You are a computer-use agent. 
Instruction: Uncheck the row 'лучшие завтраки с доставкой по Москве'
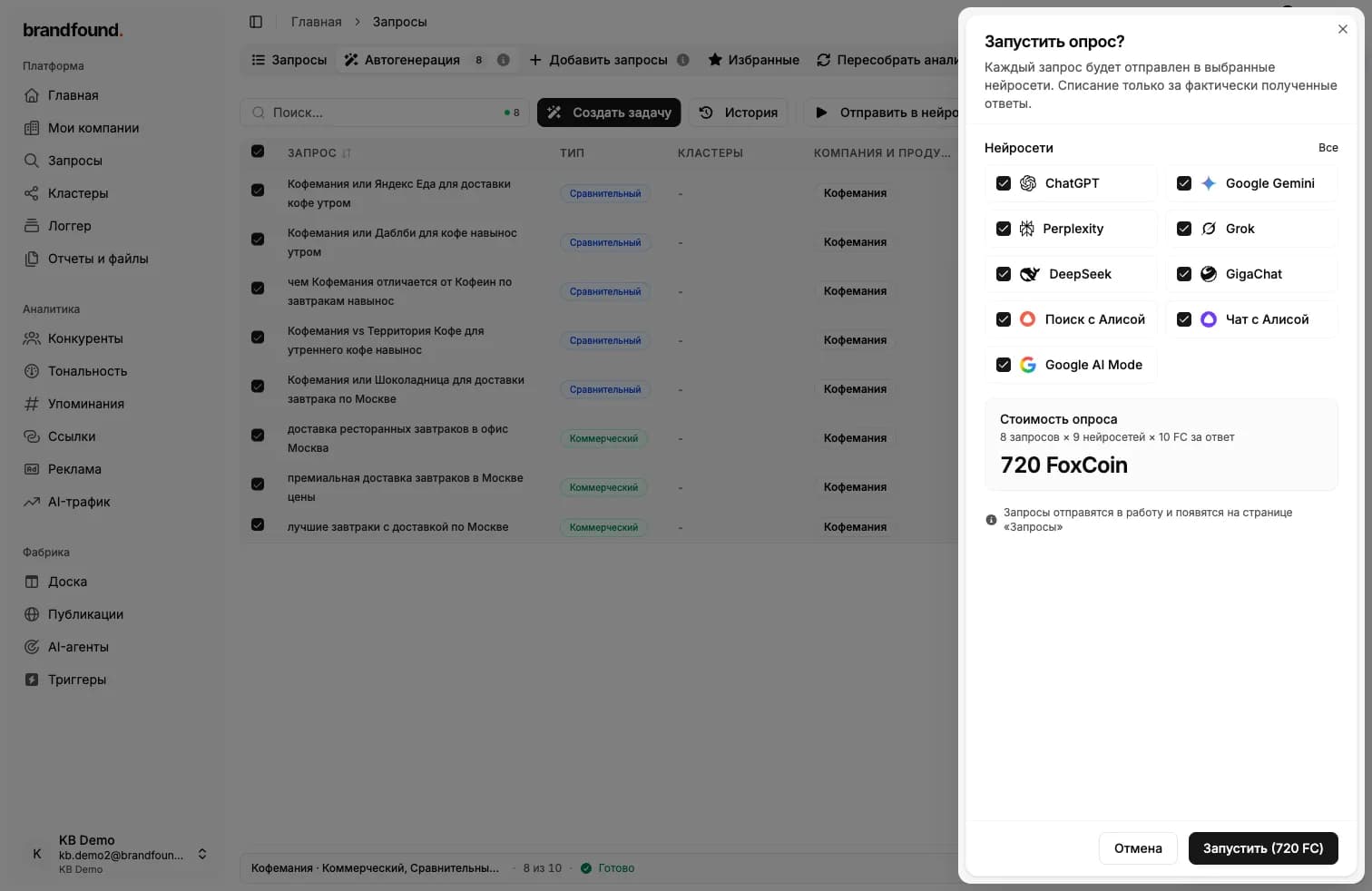258,525
